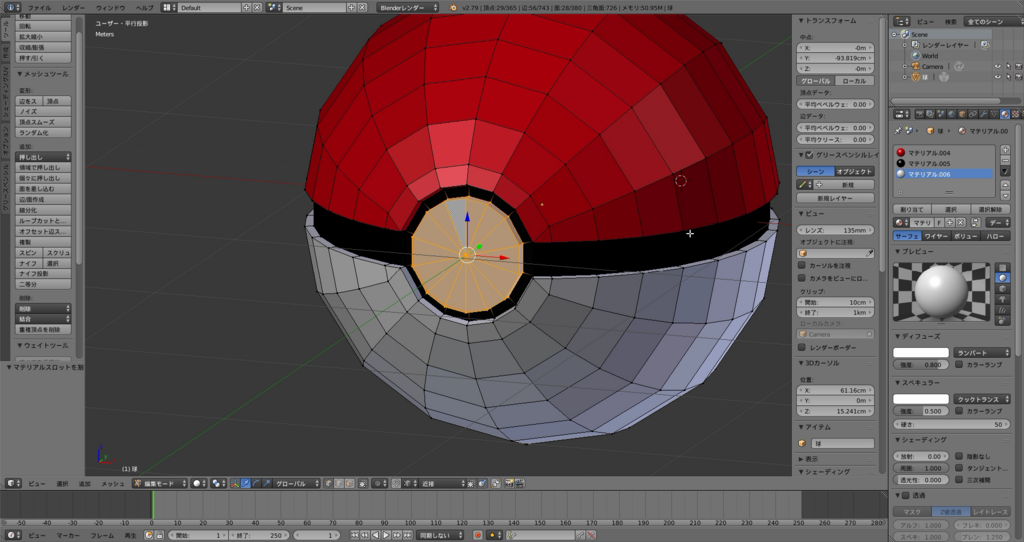Click the white diffuse color swatch
Image resolution: width=1024 pixels, height=542 pixels.
pyautogui.click(x=920, y=353)
